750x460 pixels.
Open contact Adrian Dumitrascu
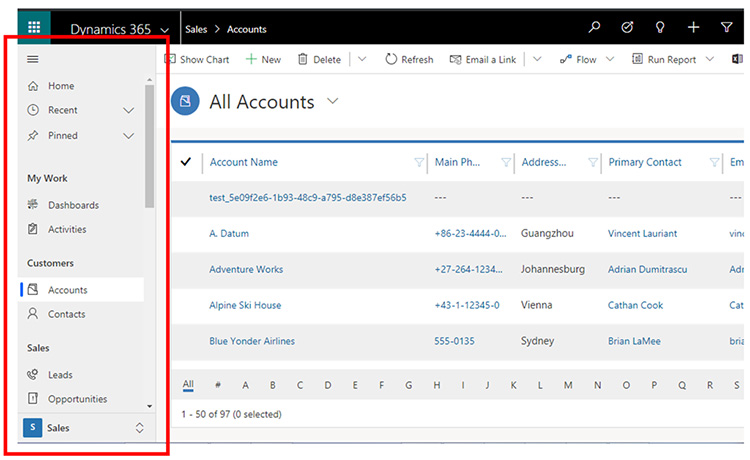647,269
